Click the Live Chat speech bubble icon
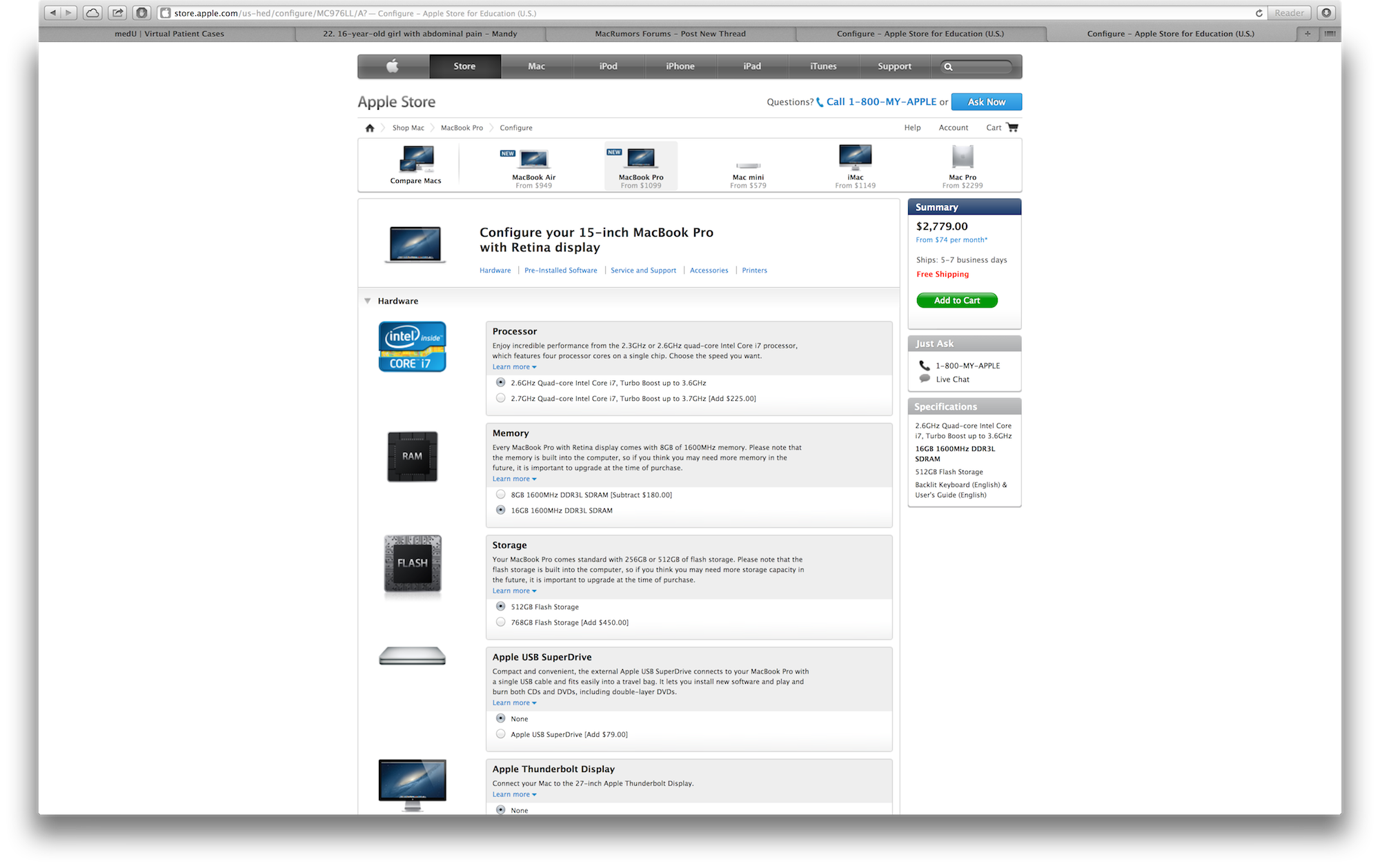 coord(925,379)
